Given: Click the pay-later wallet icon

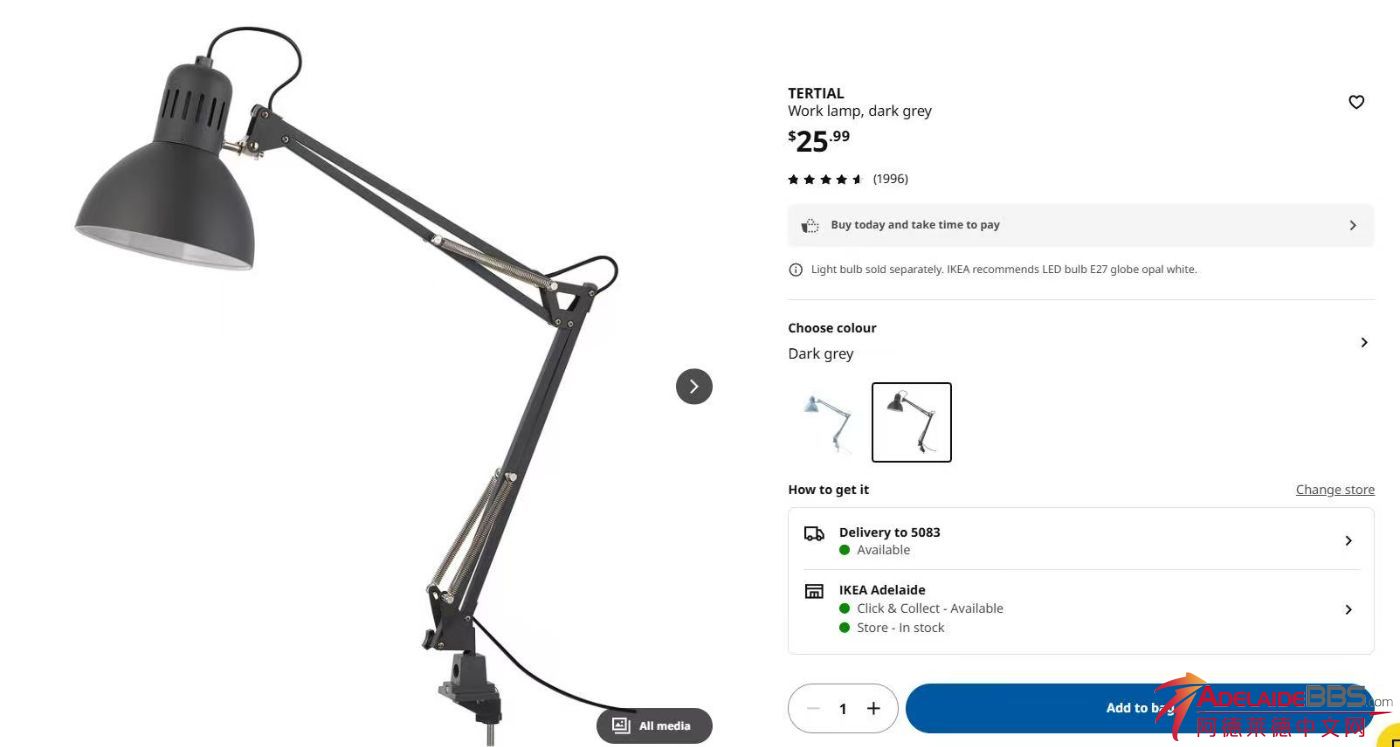Looking at the screenshot, I should 810,226.
